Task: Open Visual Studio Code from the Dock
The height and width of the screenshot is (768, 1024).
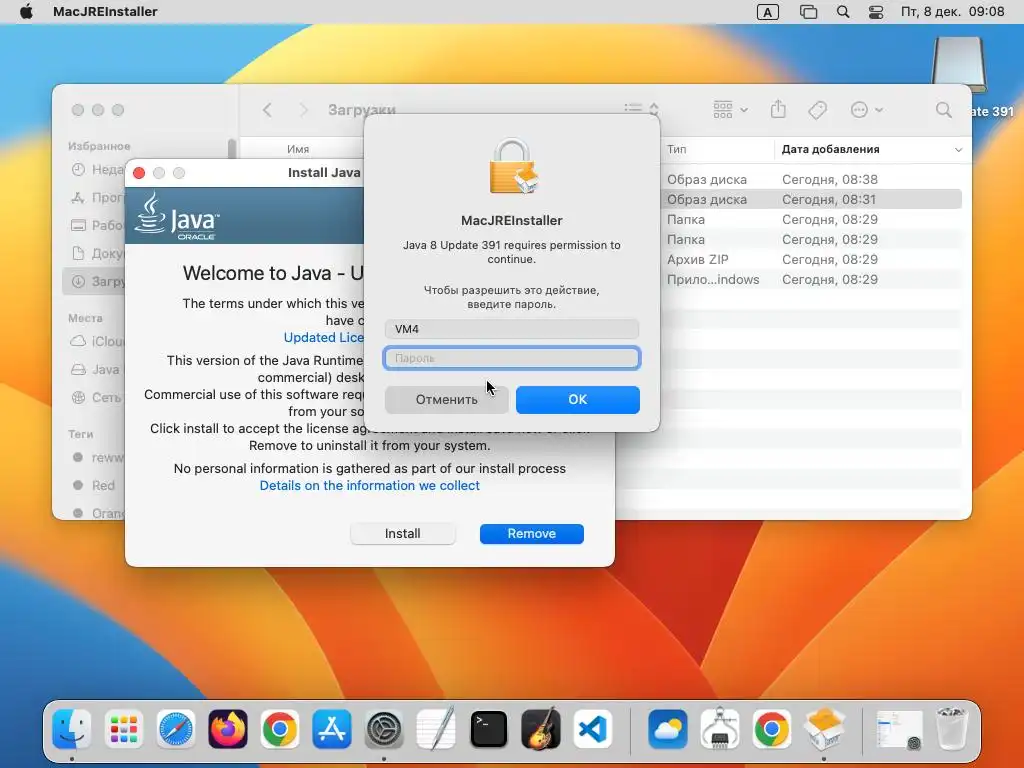Action: click(593, 729)
